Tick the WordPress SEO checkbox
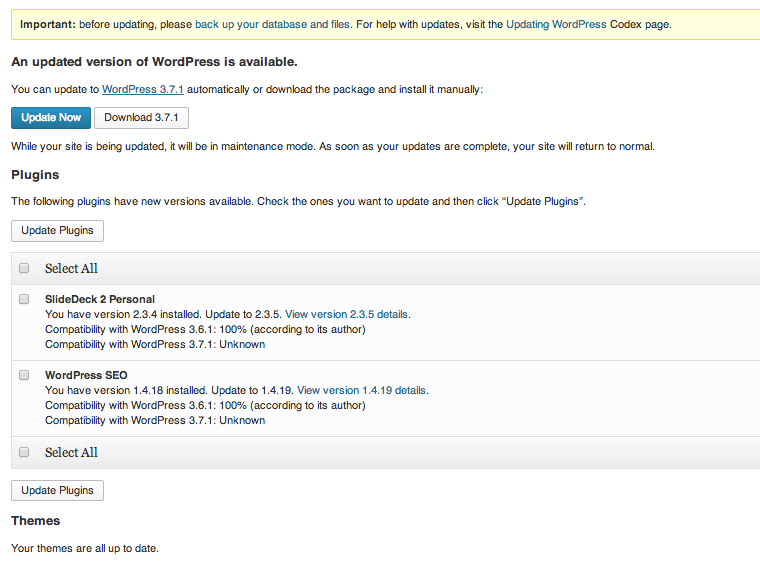Screen dimensions: 760x581 (24, 375)
